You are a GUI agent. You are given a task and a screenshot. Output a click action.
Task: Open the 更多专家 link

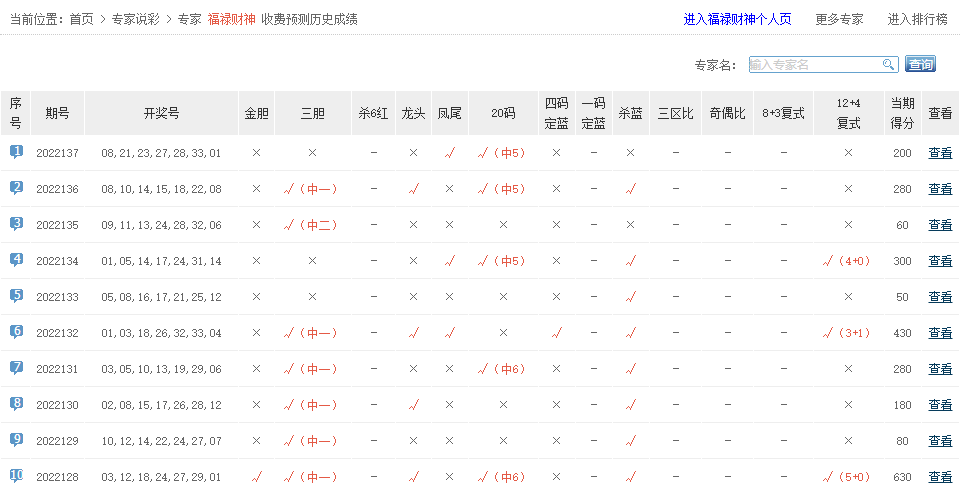(839, 19)
